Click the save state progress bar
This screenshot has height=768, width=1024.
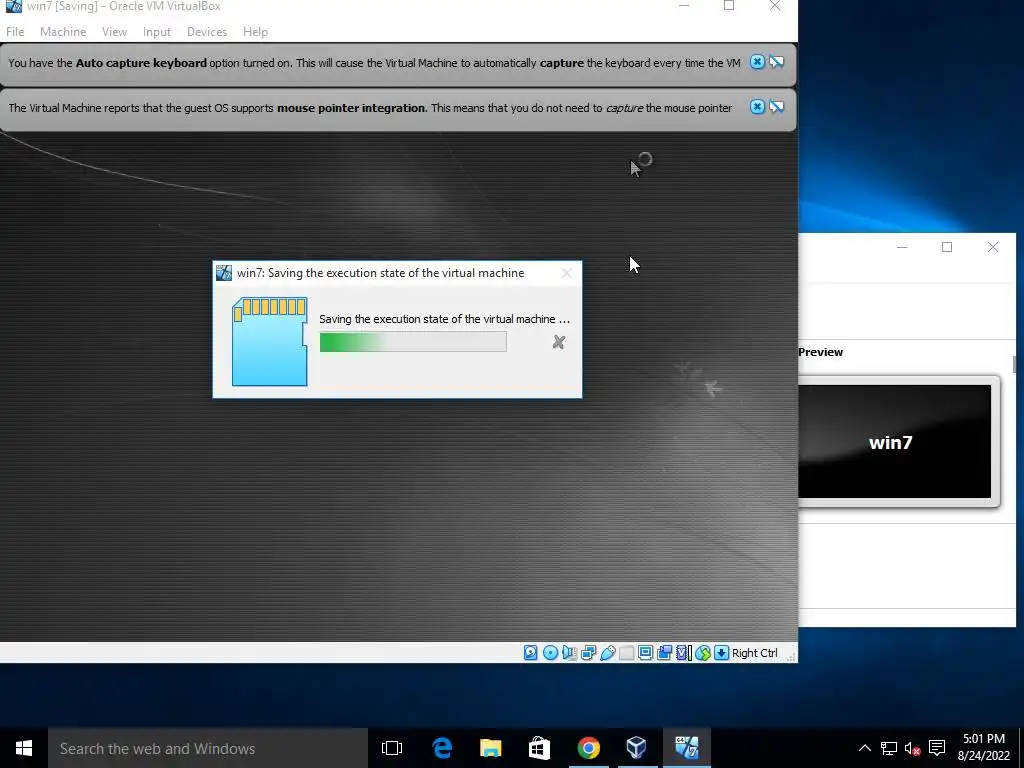pos(413,342)
